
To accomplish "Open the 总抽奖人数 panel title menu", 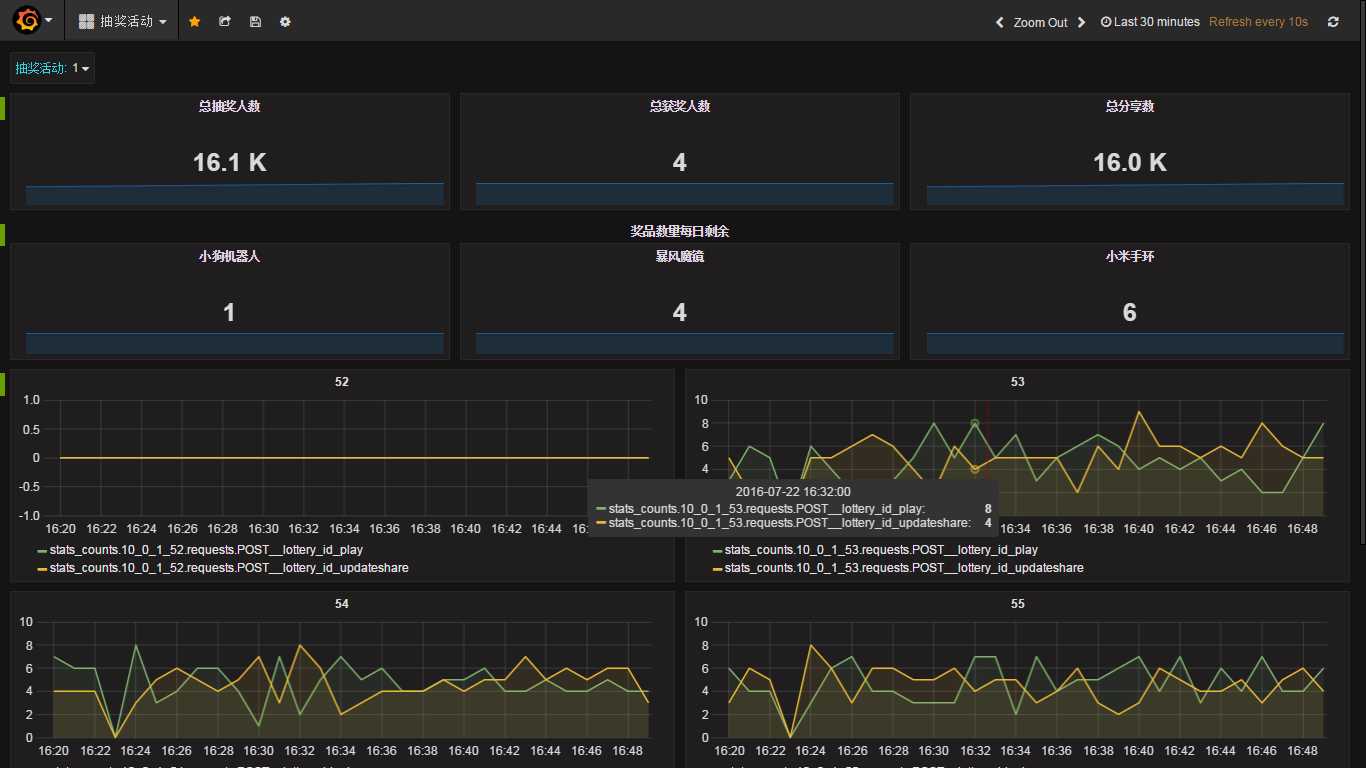I will tap(229, 106).
